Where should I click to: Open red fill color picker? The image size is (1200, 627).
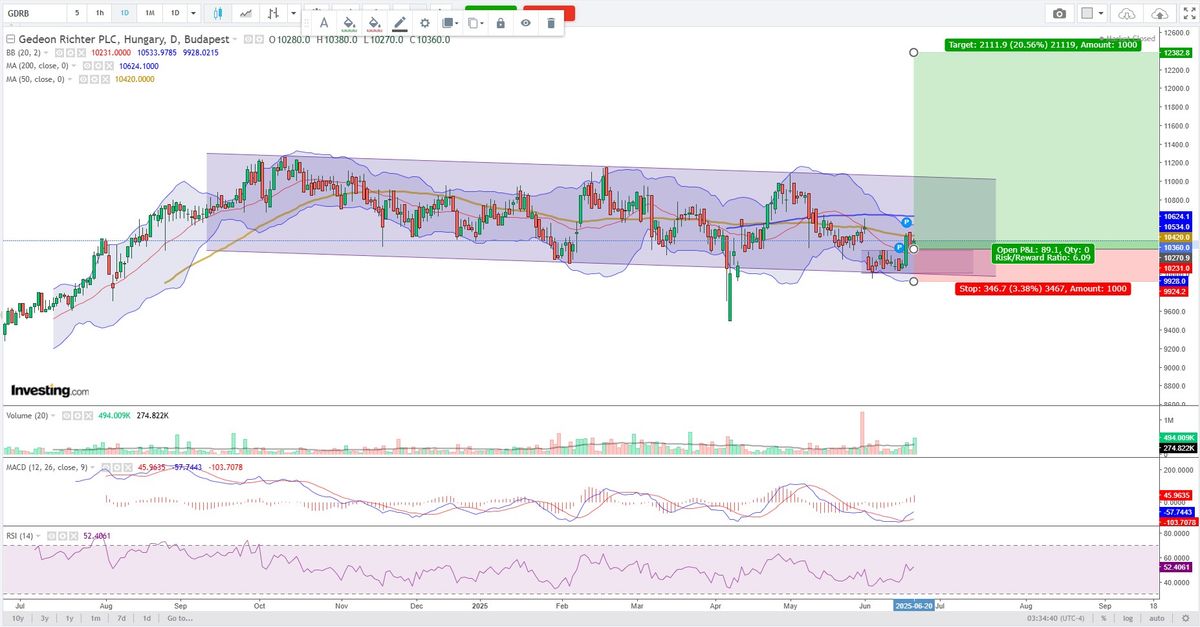coord(374,23)
